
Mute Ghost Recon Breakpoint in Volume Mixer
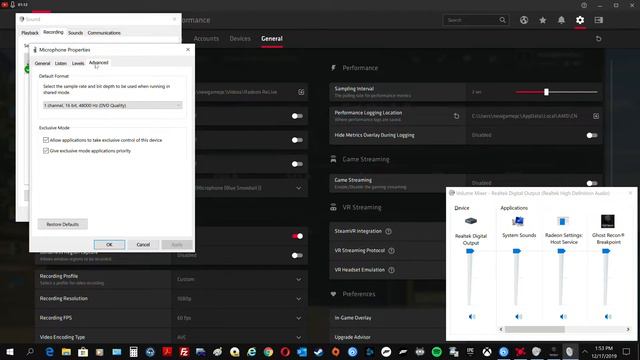tap(608, 316)
